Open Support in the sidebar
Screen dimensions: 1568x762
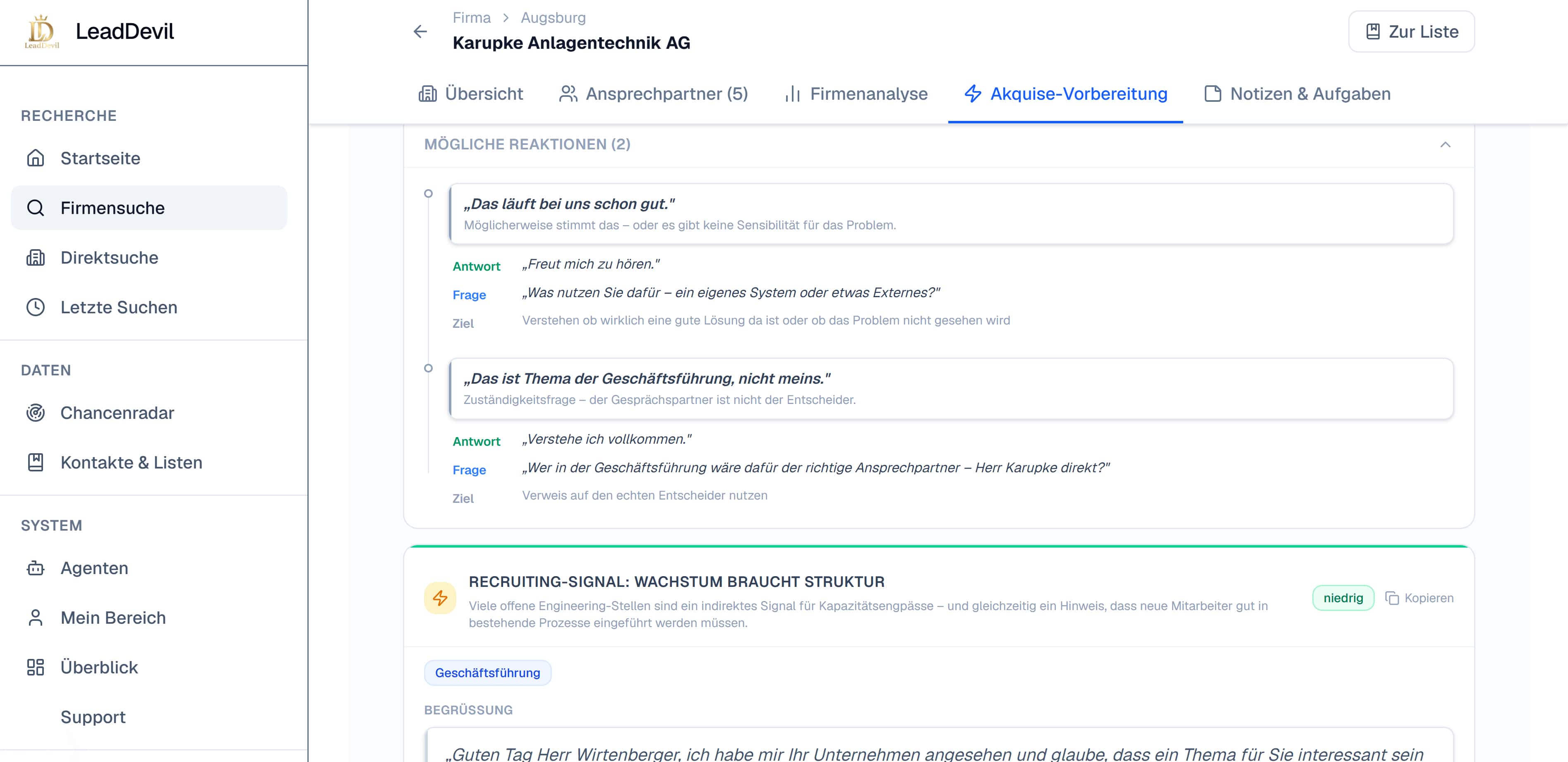coord(149,717)
